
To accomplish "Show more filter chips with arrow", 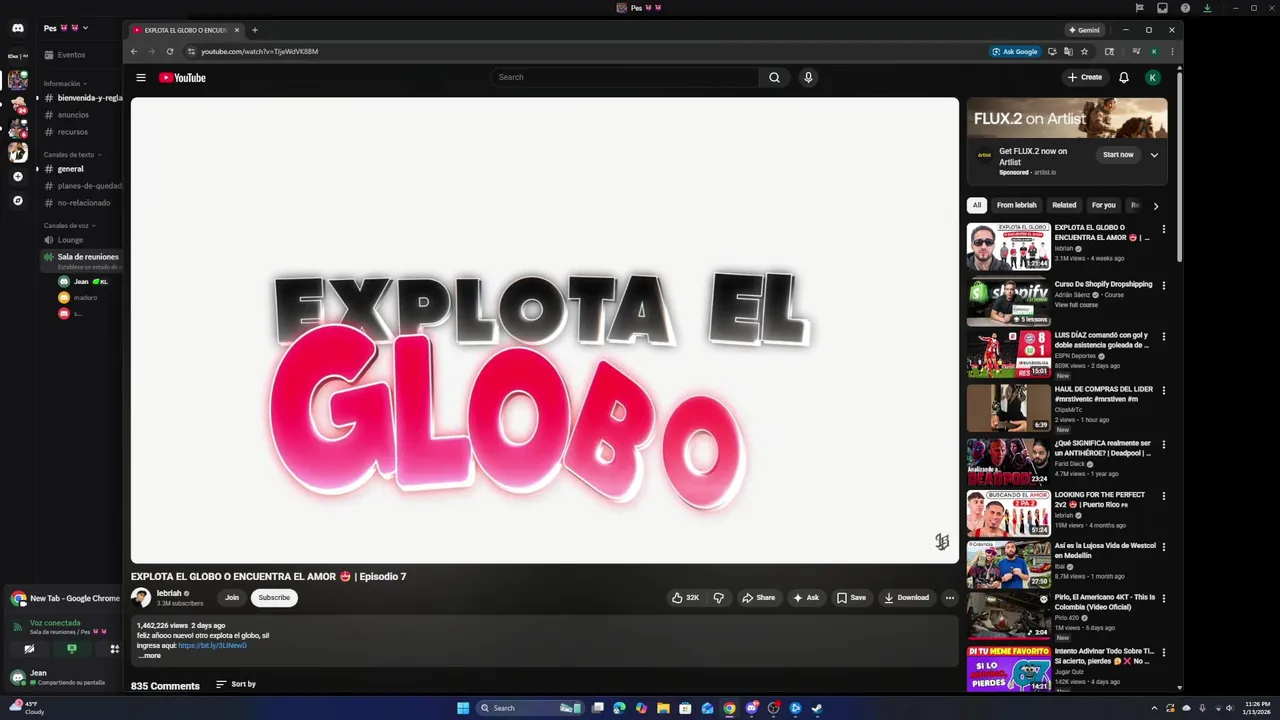I will click(x=1155, y=205).
